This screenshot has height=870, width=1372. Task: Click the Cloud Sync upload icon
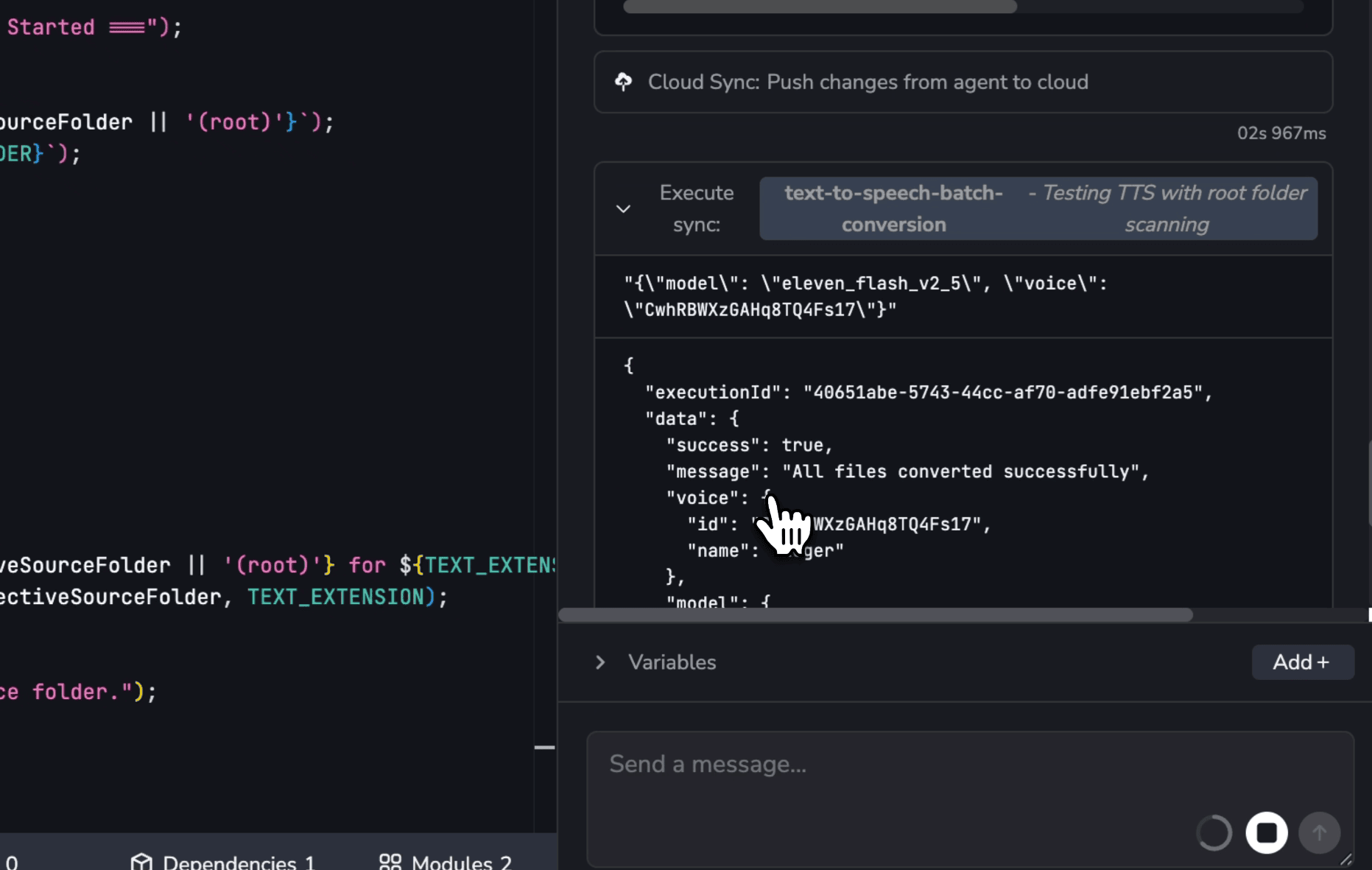click(623, 82)
